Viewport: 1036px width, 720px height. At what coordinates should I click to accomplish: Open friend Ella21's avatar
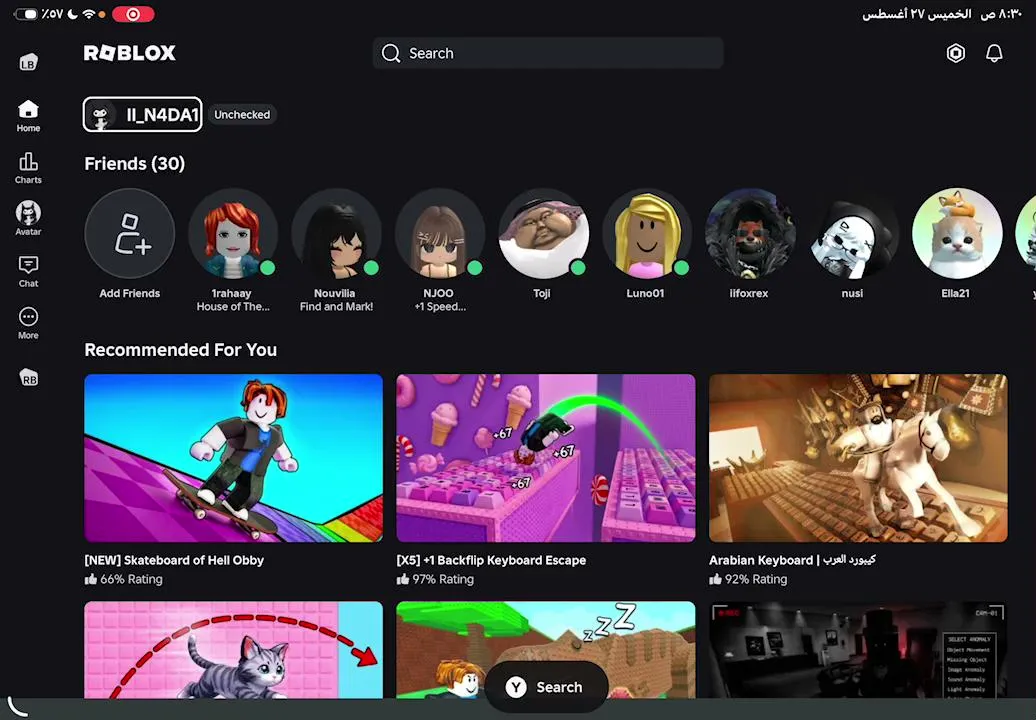click(957, 233)
